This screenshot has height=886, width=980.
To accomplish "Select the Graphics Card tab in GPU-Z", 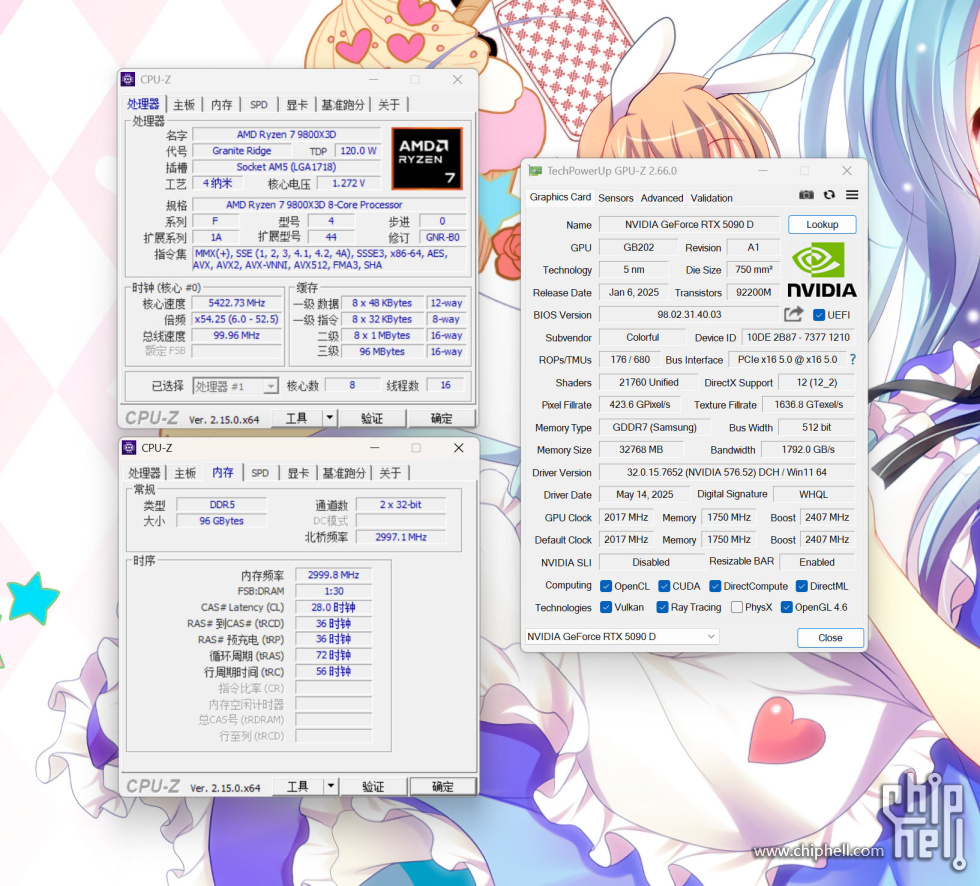I will click(560, 197).
